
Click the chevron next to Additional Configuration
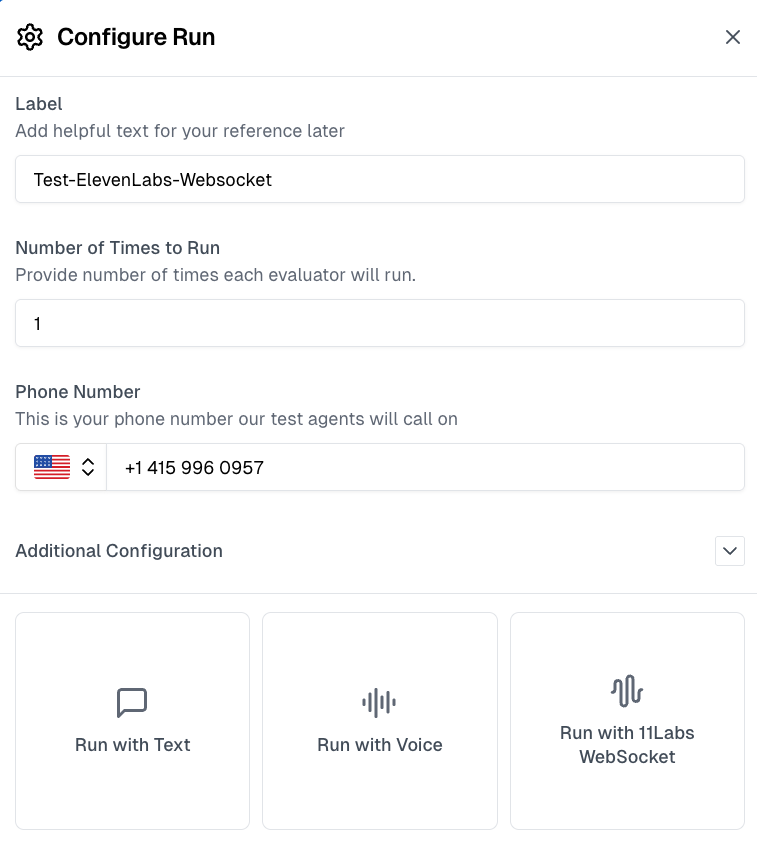pos(729,551)
